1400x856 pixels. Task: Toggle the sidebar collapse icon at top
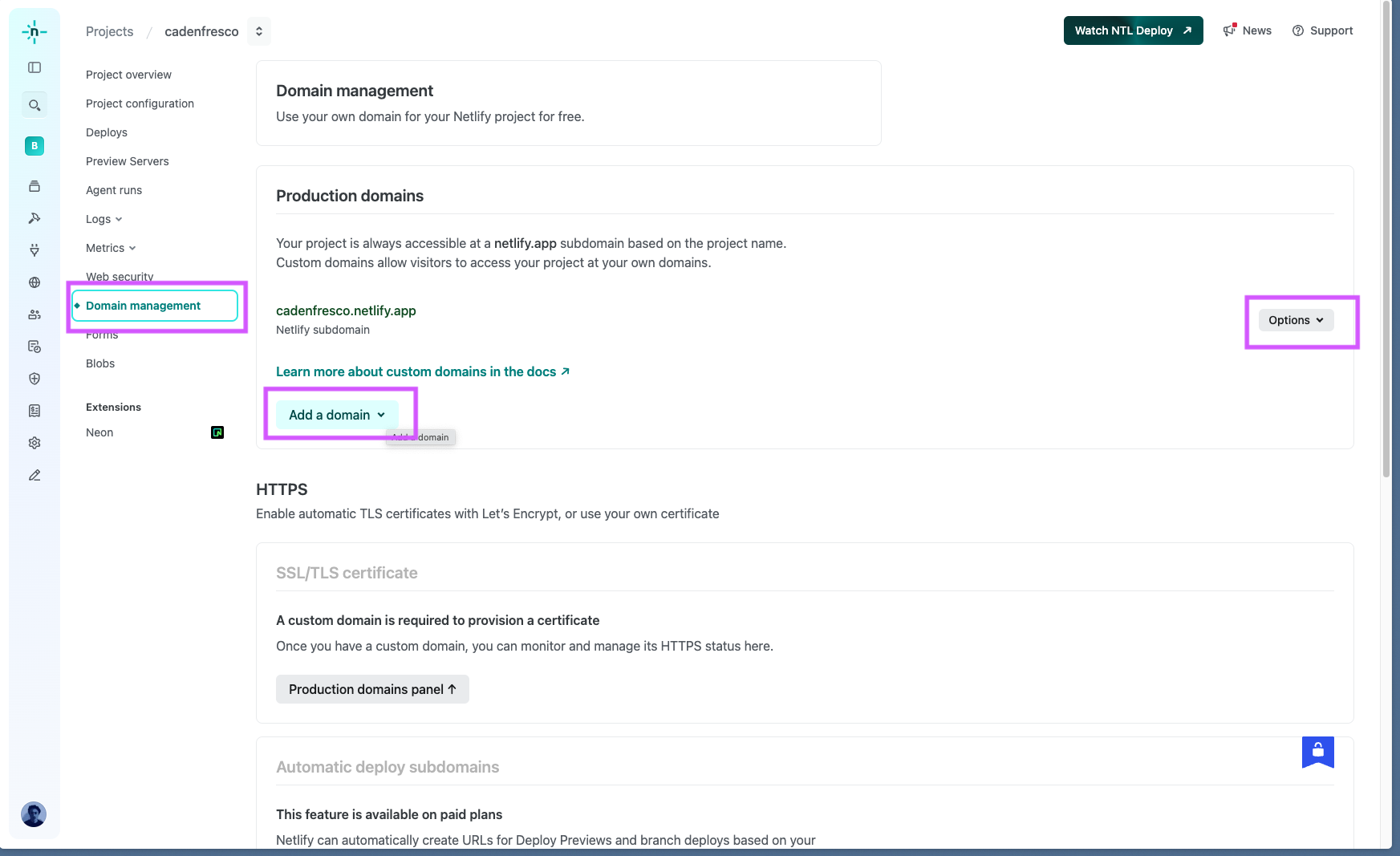pos(34,67)
